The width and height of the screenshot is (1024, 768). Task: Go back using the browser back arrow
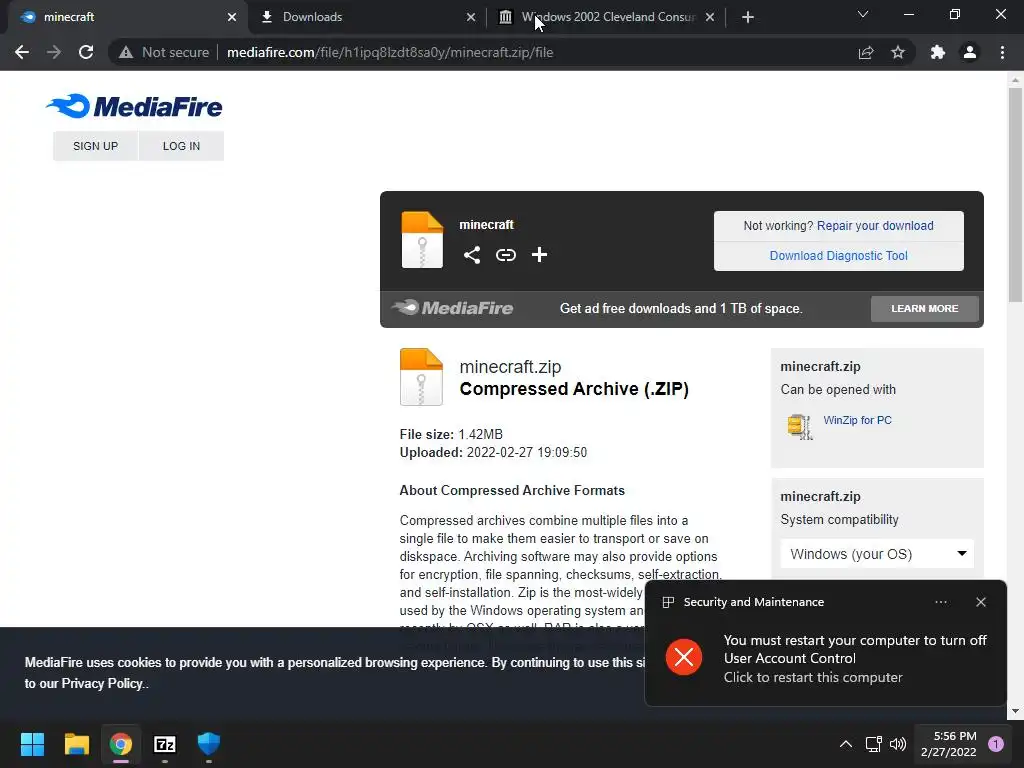22,52
